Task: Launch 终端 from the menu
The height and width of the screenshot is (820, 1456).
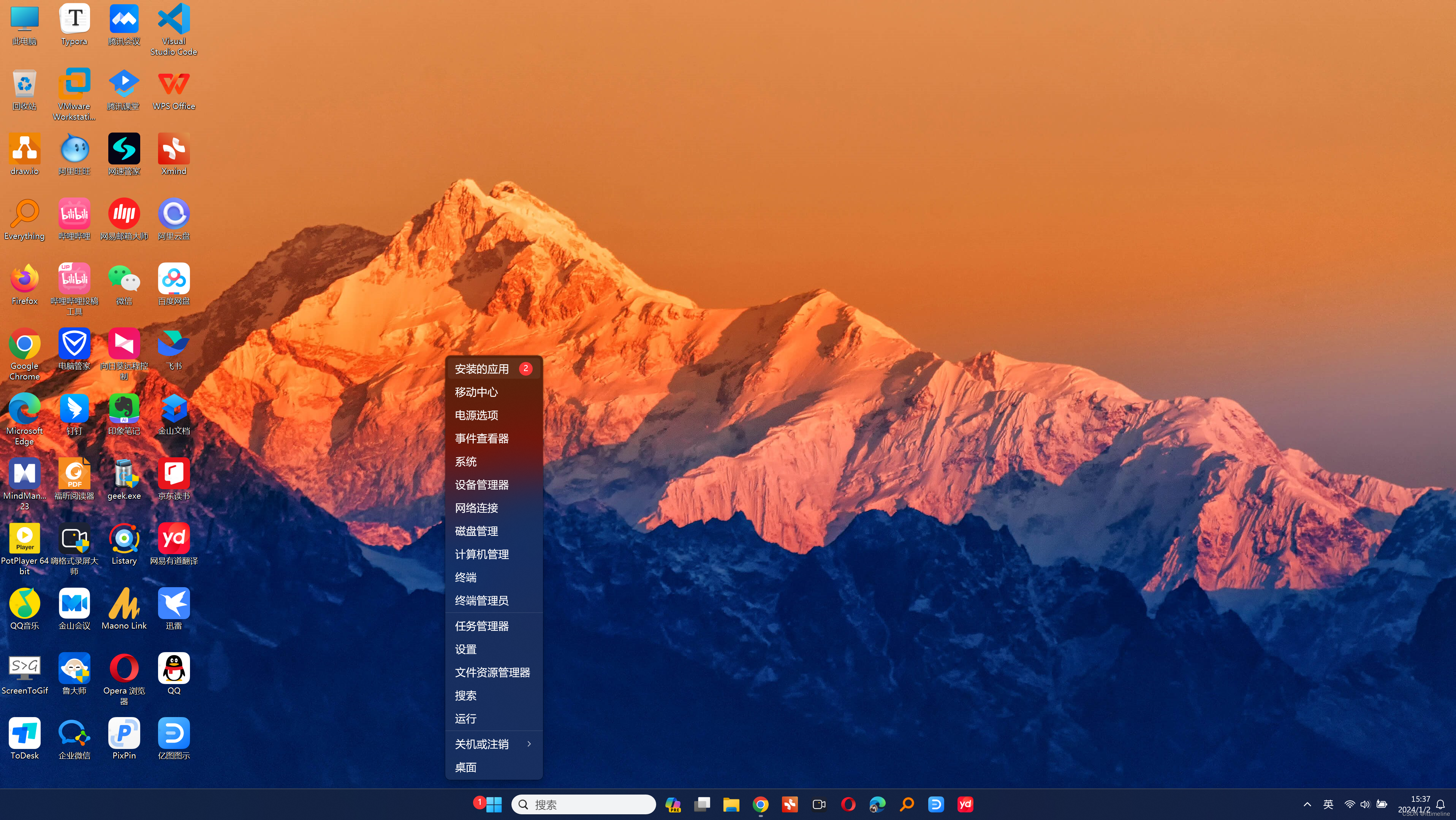Action: click(494, 578)
